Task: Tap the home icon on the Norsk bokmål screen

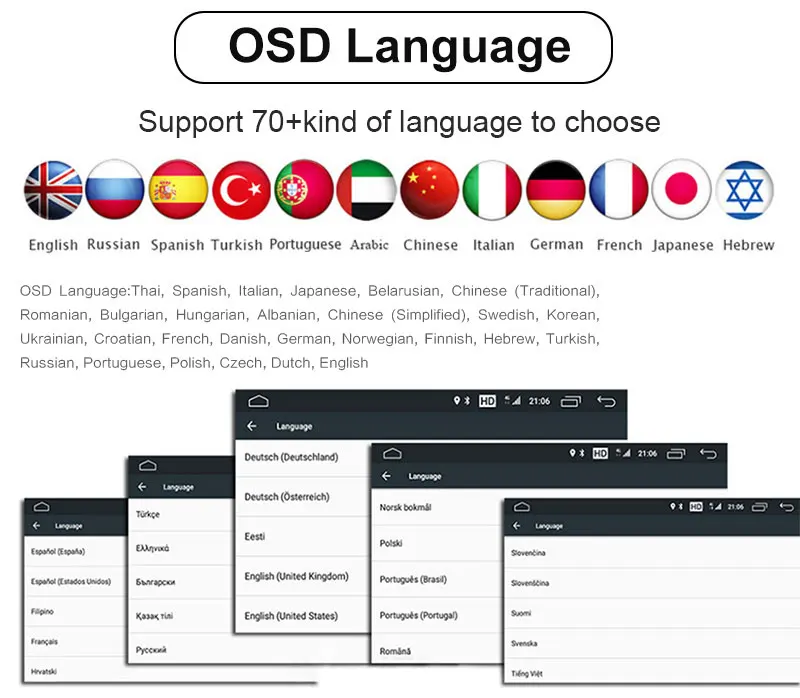Action: point(392,454)
